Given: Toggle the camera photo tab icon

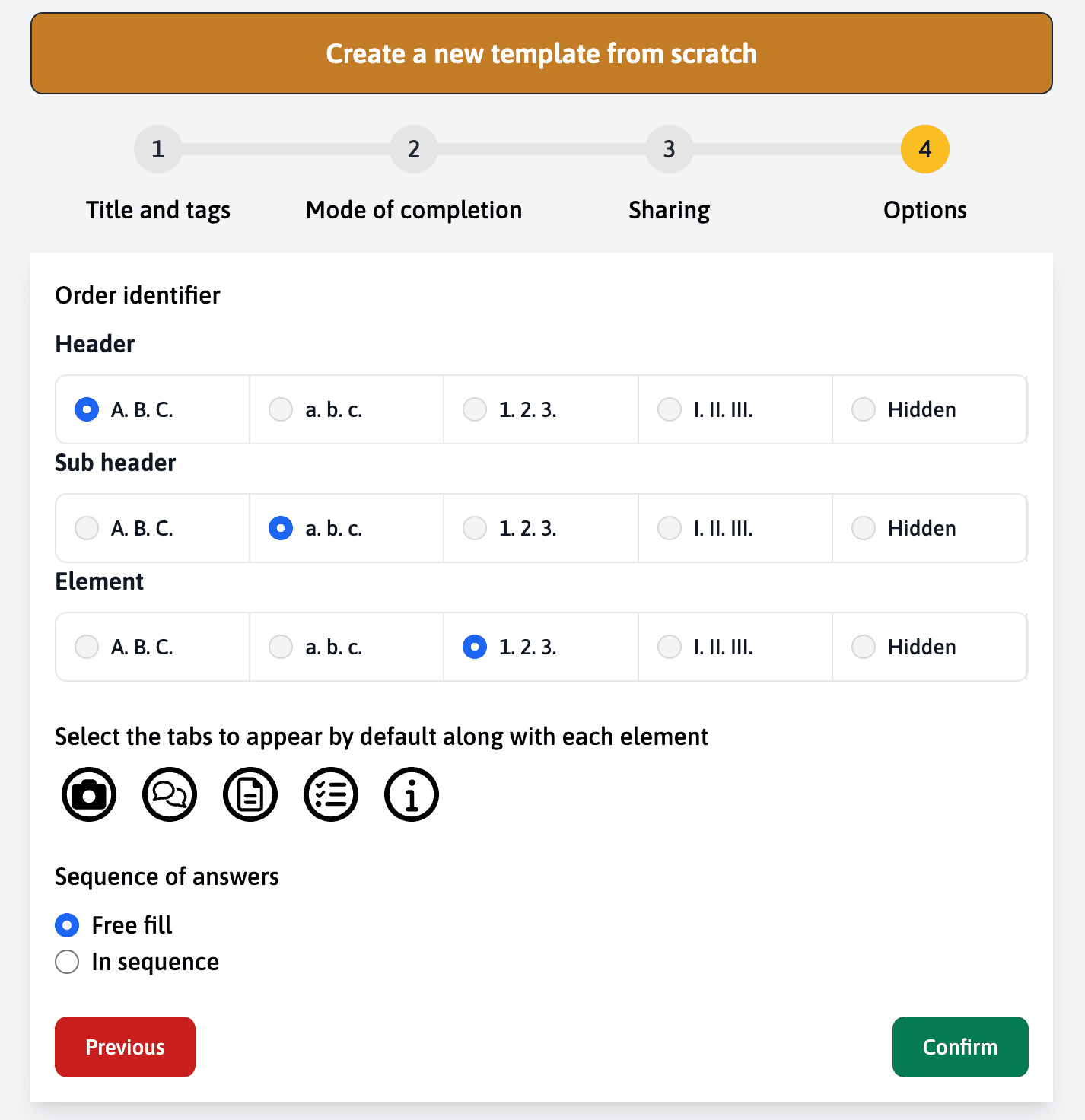Looking at the screenshot, I should click(x=89, y=794).
